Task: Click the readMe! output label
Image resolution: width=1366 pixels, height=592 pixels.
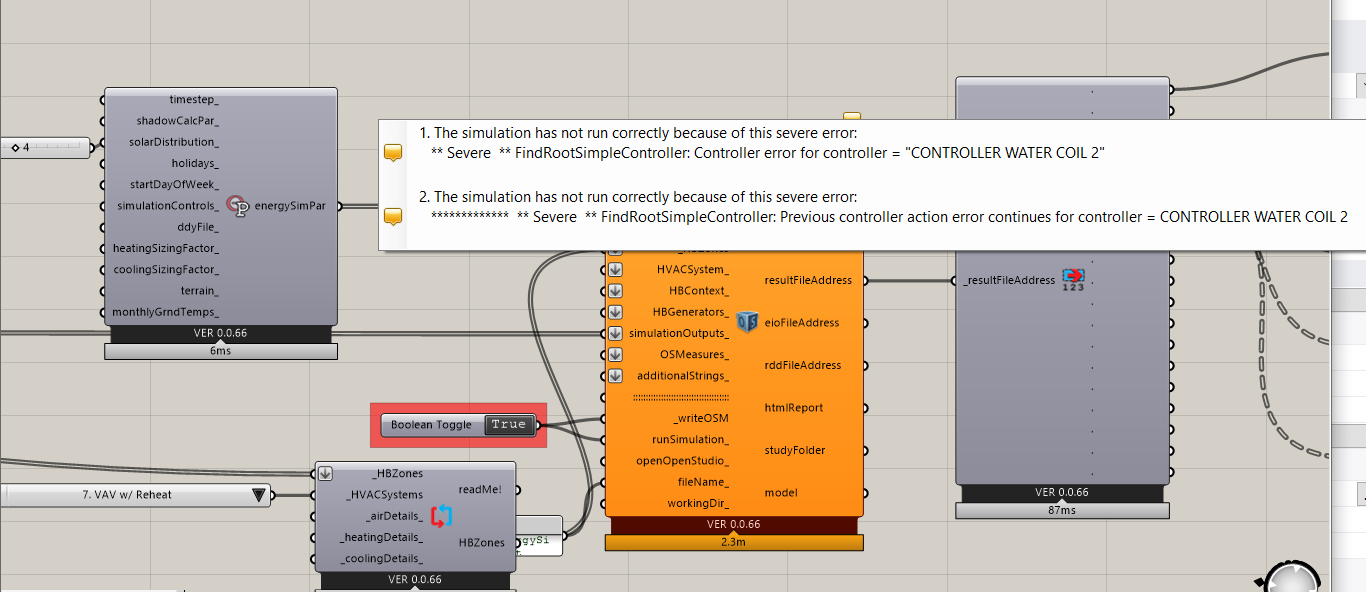Action: click(480, 489)
